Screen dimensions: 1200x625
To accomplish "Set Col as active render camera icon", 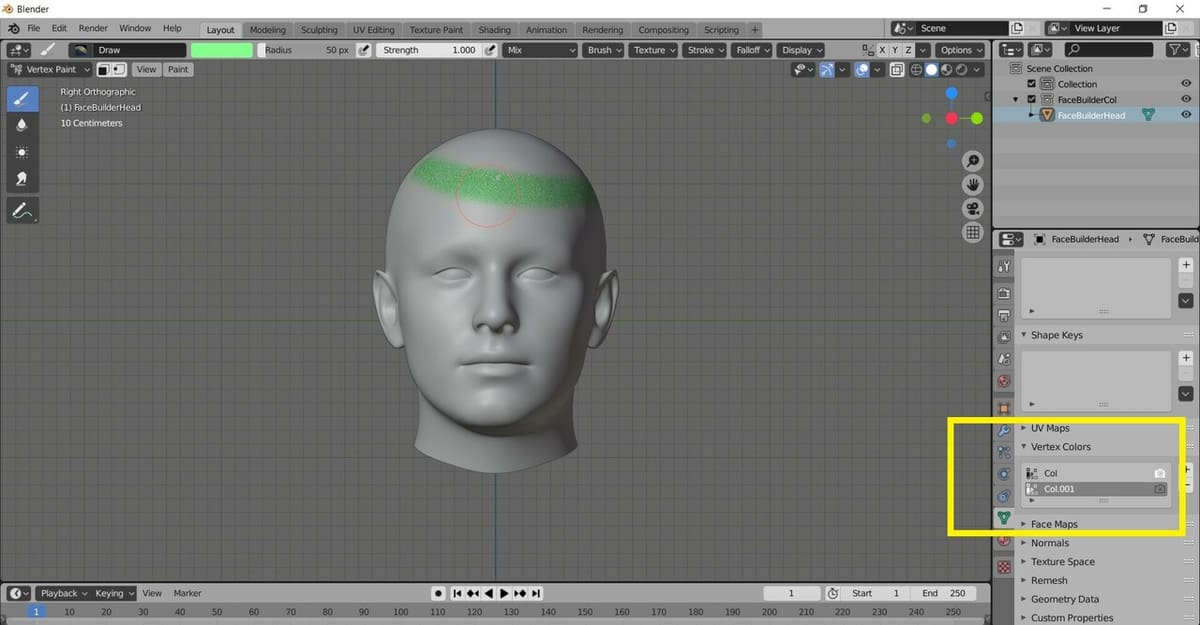I will [1160, 473].
